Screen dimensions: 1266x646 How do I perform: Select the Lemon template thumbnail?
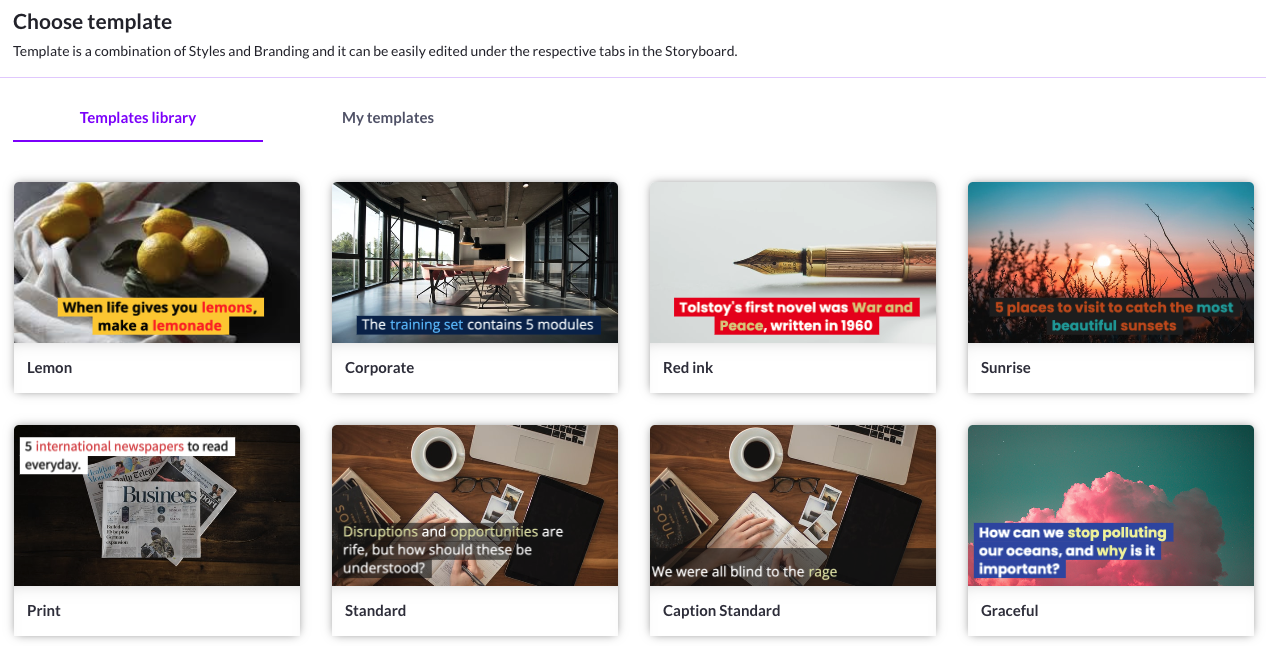(157, 262)
